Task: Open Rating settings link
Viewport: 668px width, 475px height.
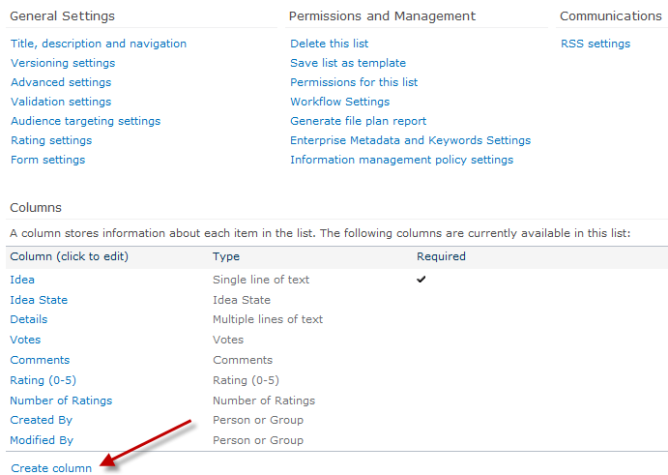Action: pos(51,140)
